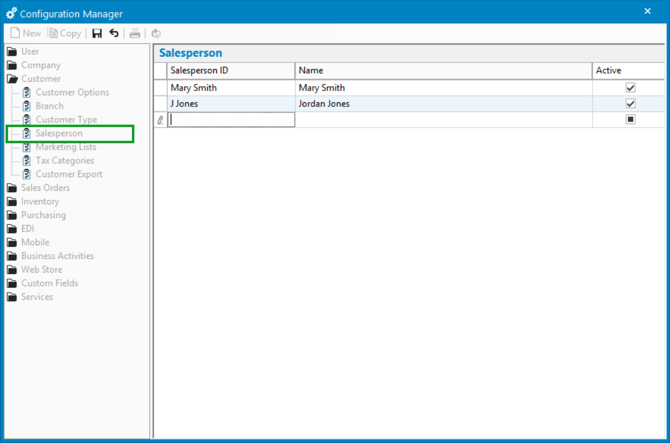Toggle Active checkbox in the new row
This screenshot has width=670, height=443.
tap(630, 120)
